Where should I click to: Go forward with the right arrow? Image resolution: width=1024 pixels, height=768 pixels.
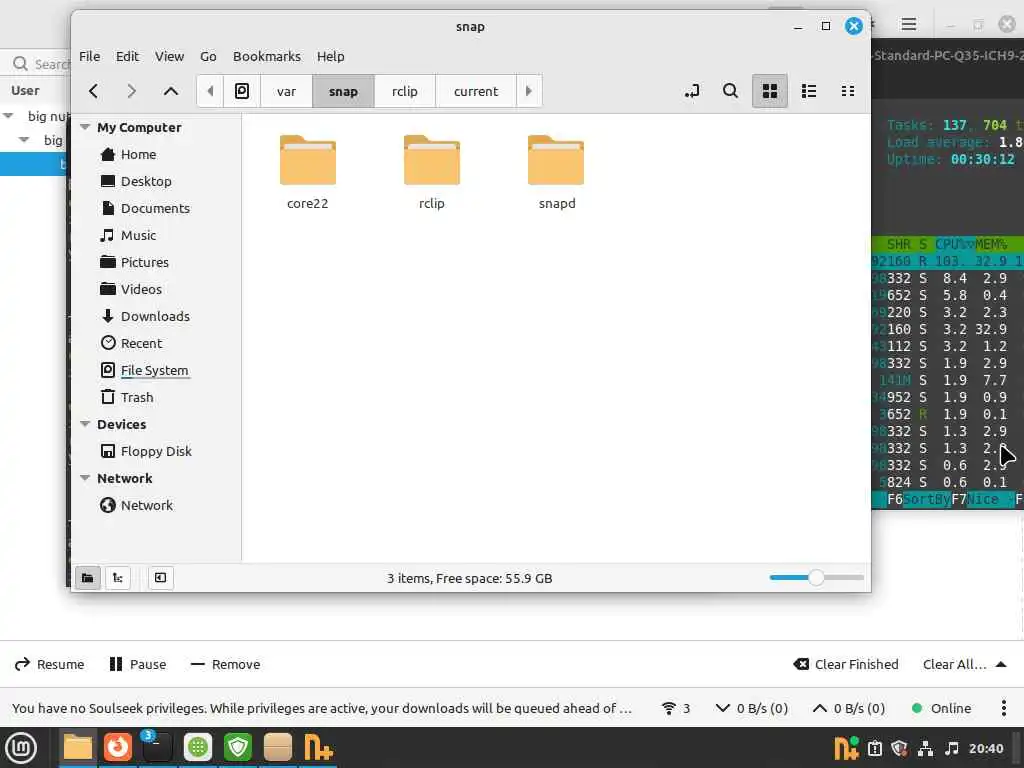coord(131,91)
